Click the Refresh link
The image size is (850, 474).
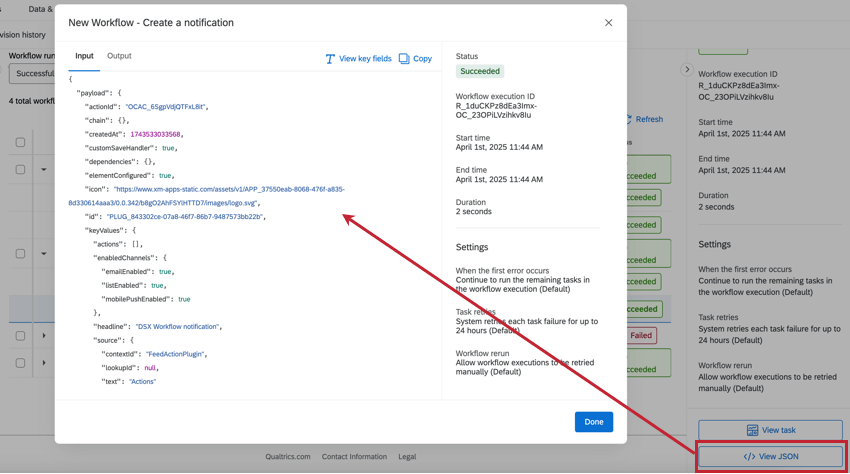pyautogui.click(x=648, y=119)
